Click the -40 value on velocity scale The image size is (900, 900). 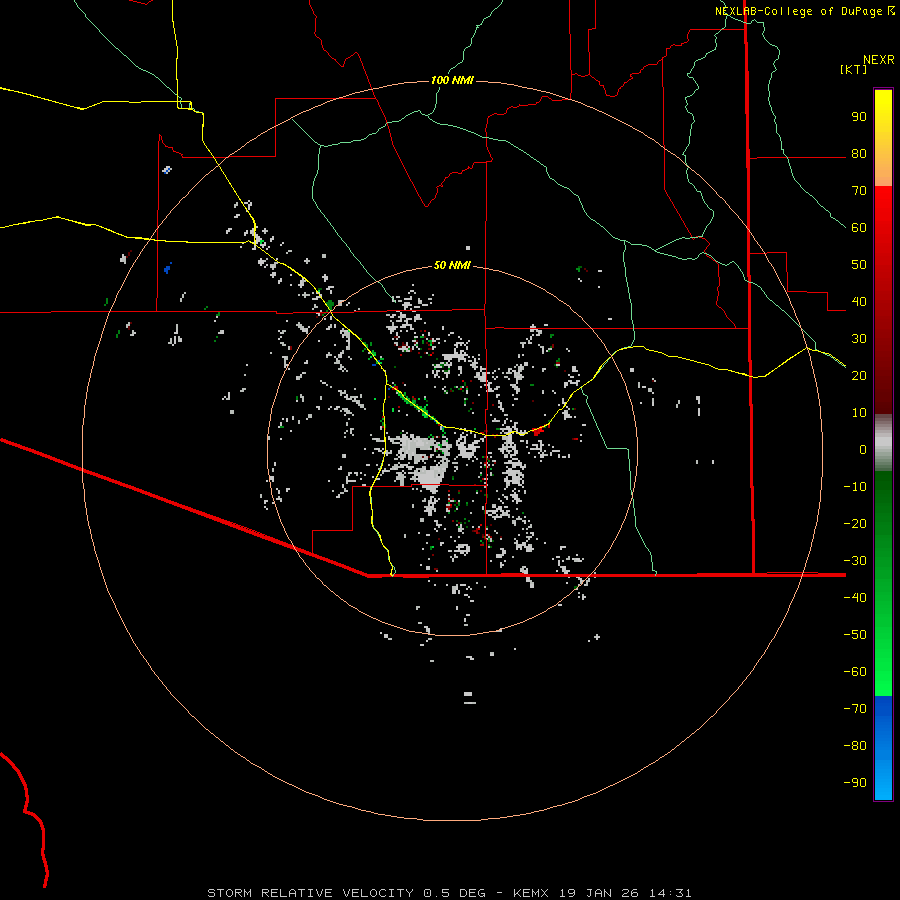[x=855, y=598]
